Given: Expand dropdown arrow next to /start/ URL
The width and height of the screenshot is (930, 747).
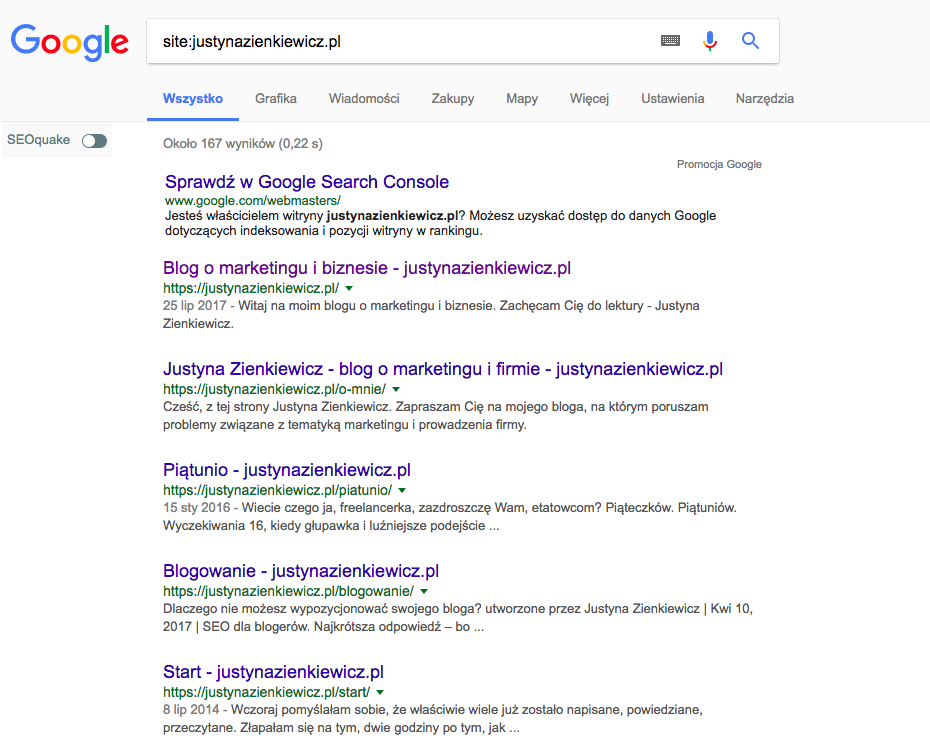Looking at the screenshot, I should 380,692.
